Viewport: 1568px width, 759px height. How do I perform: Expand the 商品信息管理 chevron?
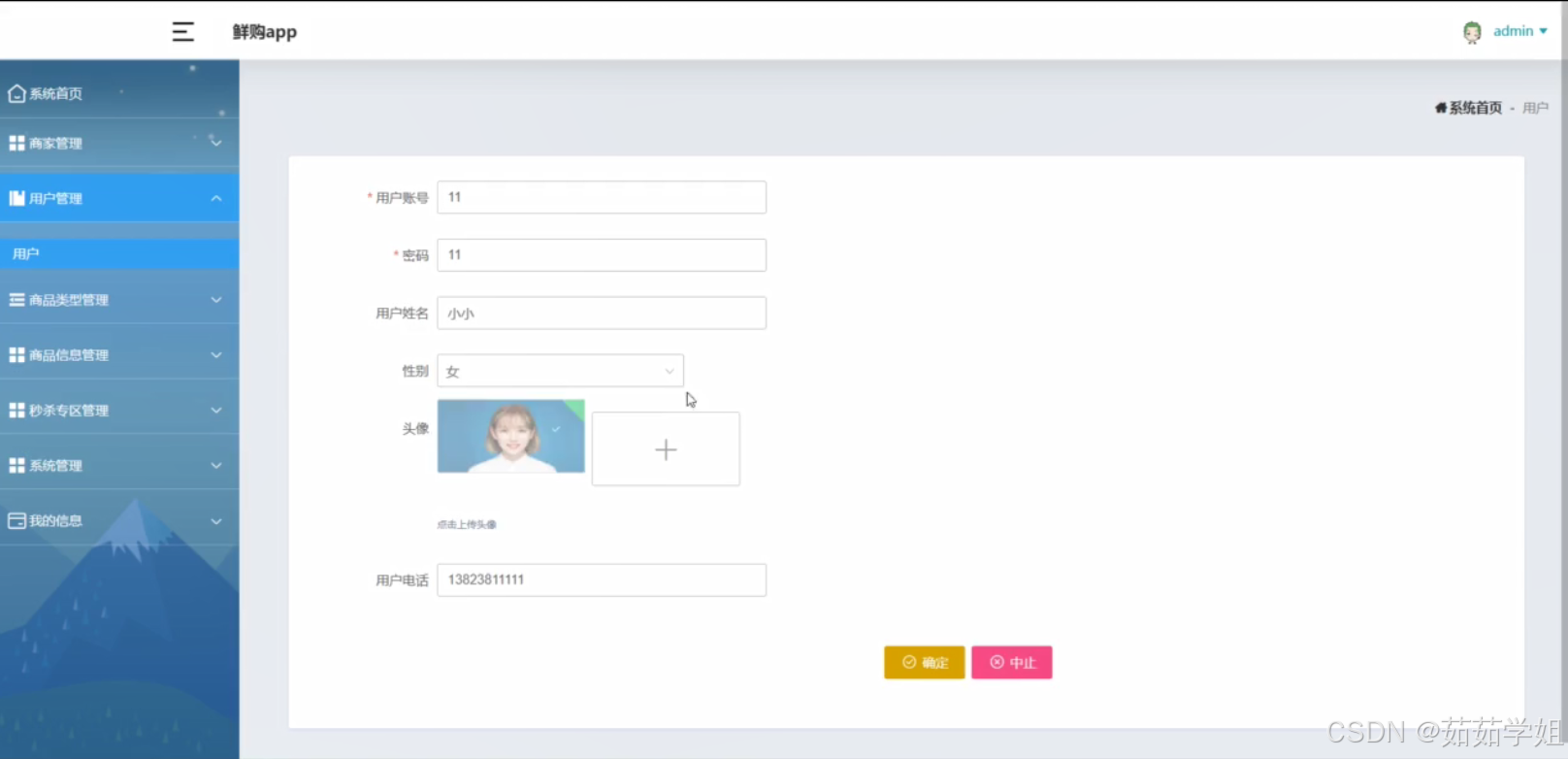[216, 355]
